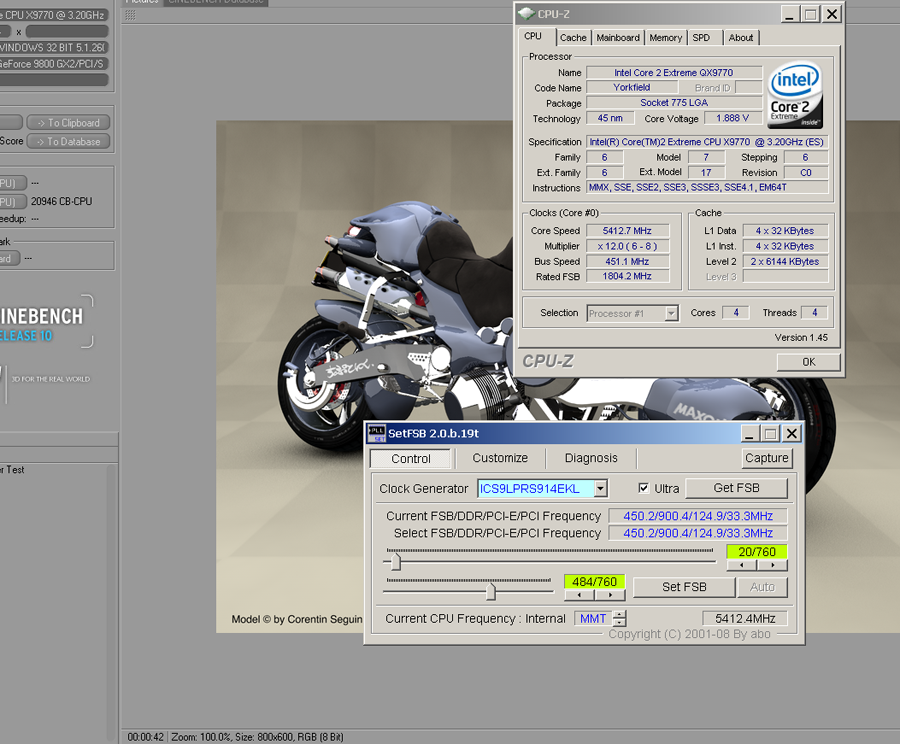
Task: Click the Level 2 cache 2 x 6144 KBytes value
Action: (x=785, y=261)
